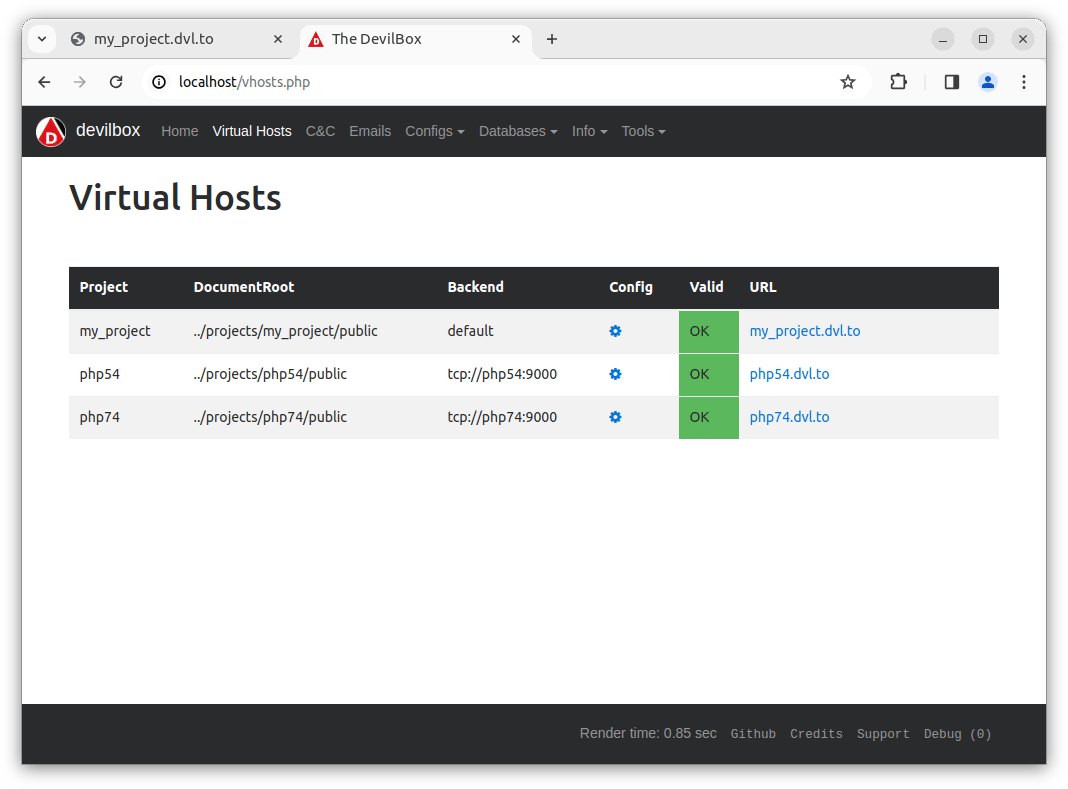Open Chrome profile avatar
Screen dimensions: 1068x789
coord(987,82)
